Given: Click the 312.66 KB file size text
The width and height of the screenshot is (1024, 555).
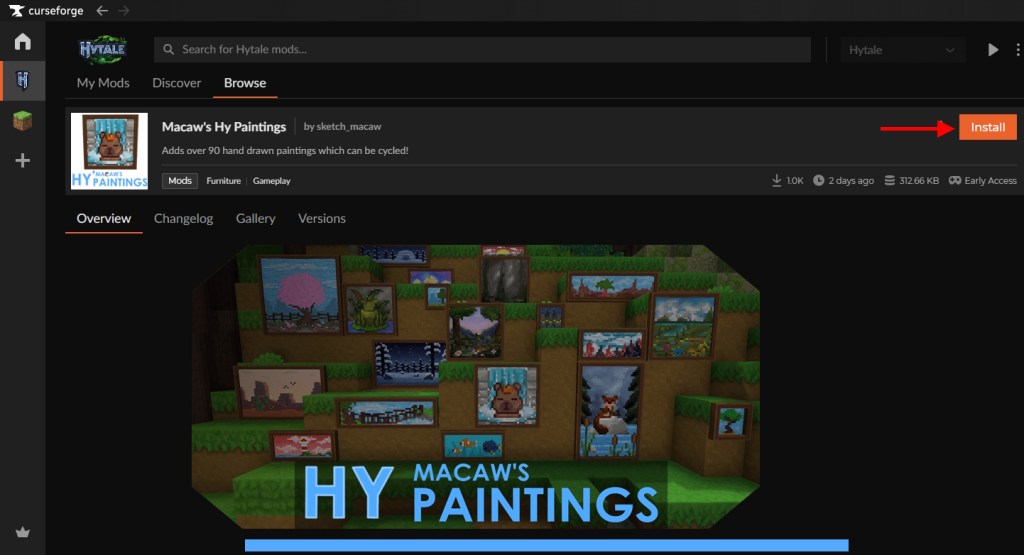Looking at the screenshot, I should (x=919, y=181).
